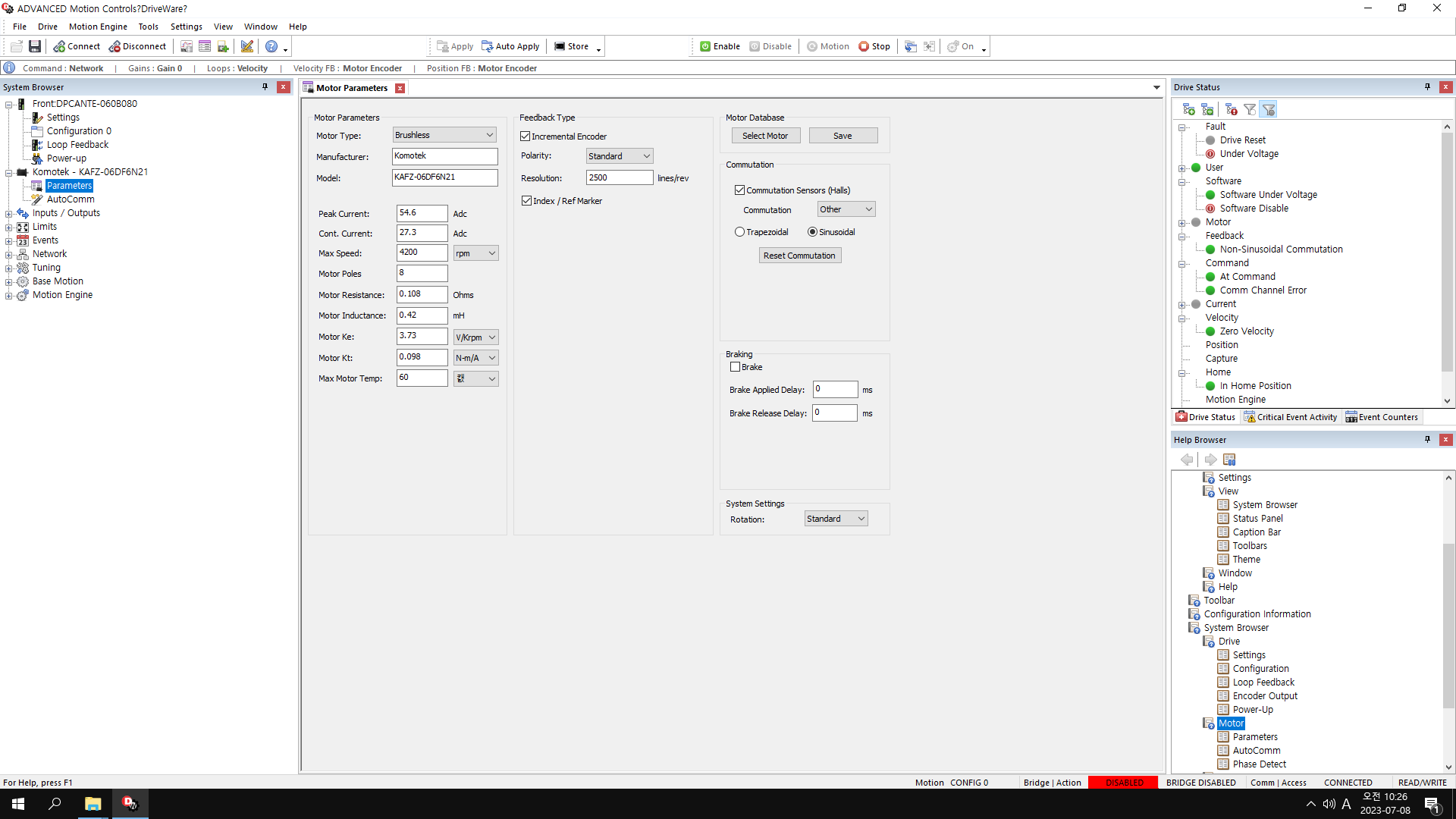
Task: Click the blue help question mark icon
Action: 271,46
